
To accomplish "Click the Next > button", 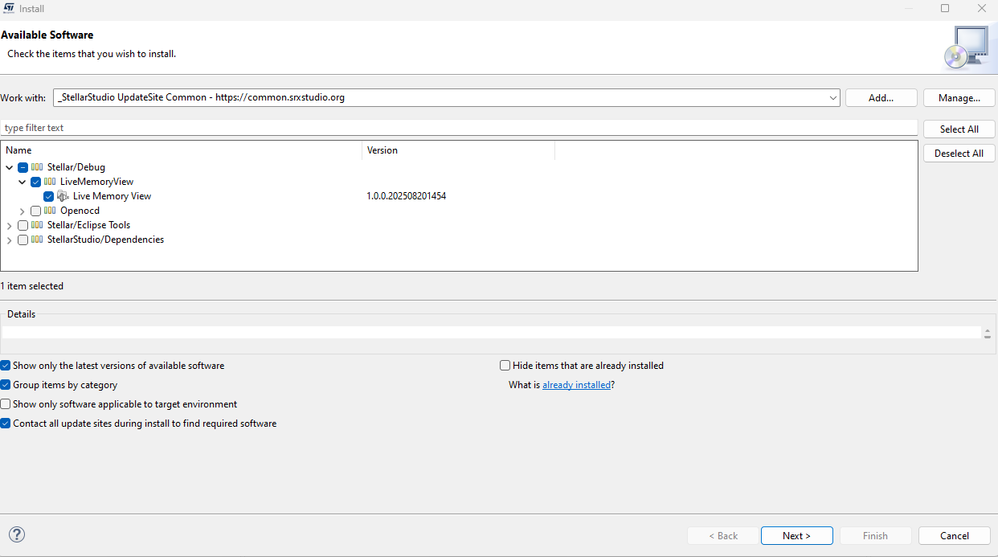I will tap(796, 536).
